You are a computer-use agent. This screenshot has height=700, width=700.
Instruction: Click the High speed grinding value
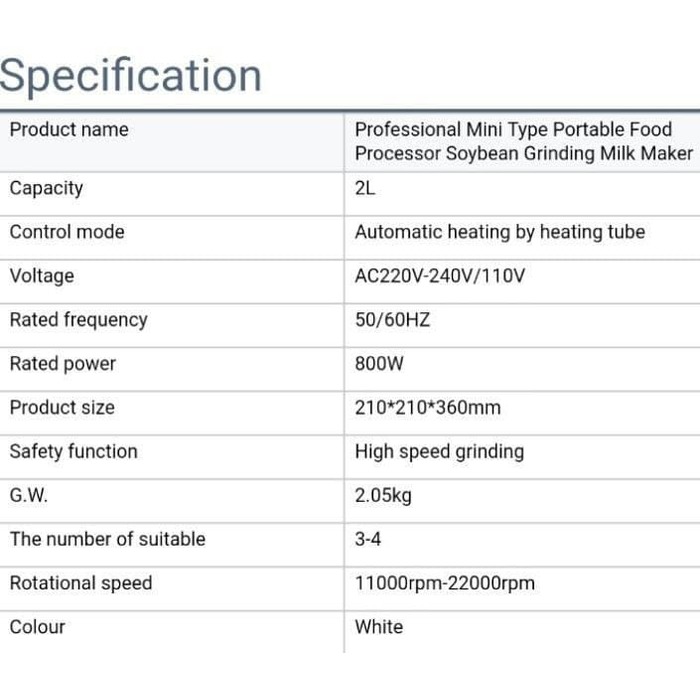point(439,452)
